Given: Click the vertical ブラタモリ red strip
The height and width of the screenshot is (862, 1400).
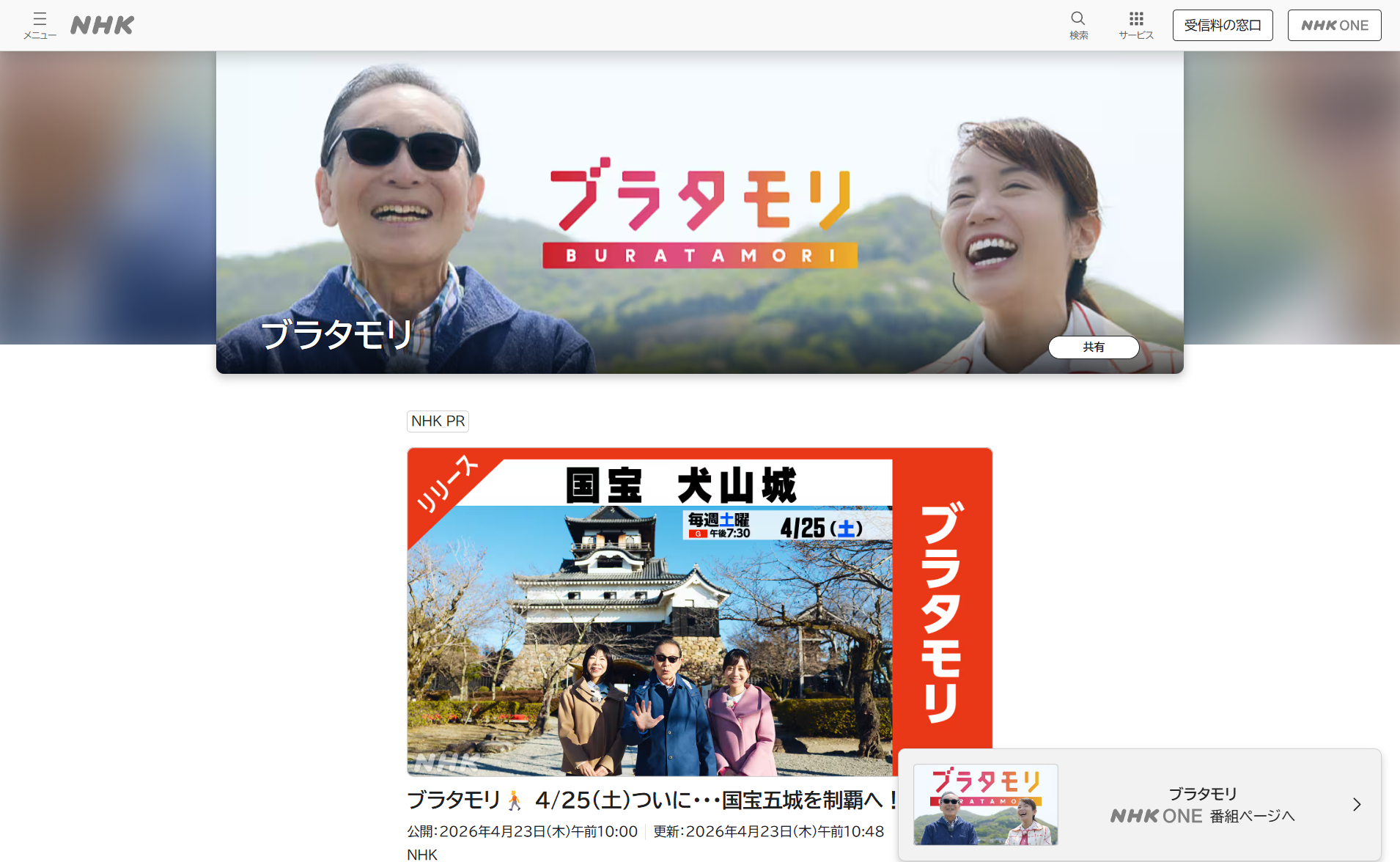Looking at the screenshot, I should [942, 612].
